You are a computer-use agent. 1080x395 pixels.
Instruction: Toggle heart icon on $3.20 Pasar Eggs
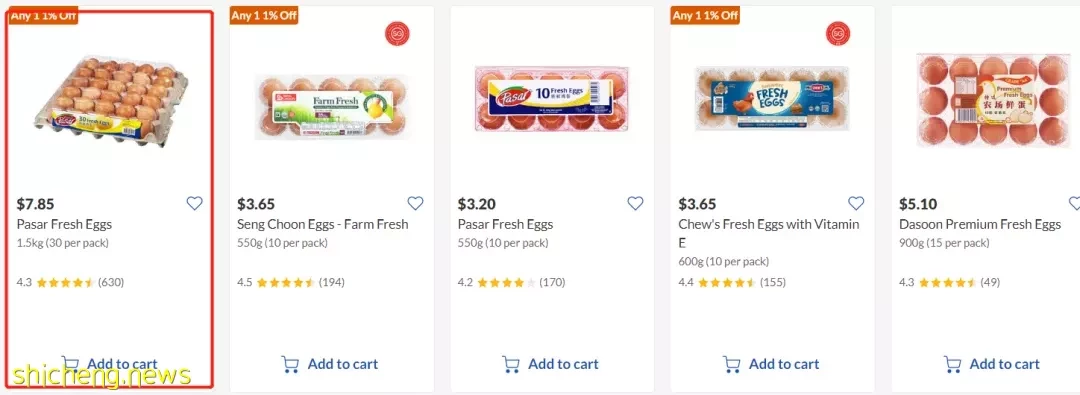point(635,203)
